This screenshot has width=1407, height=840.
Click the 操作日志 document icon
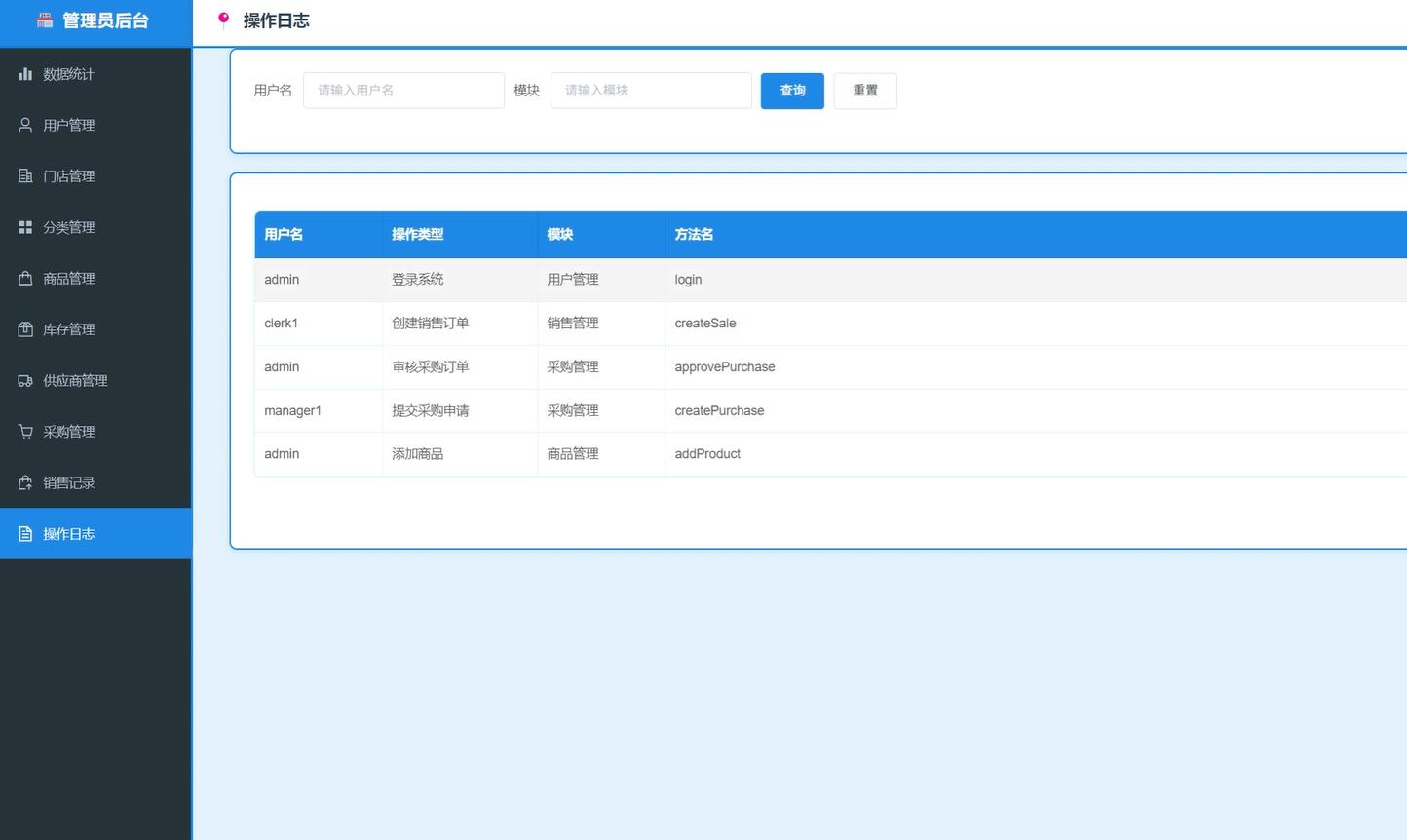click(25, 534)
